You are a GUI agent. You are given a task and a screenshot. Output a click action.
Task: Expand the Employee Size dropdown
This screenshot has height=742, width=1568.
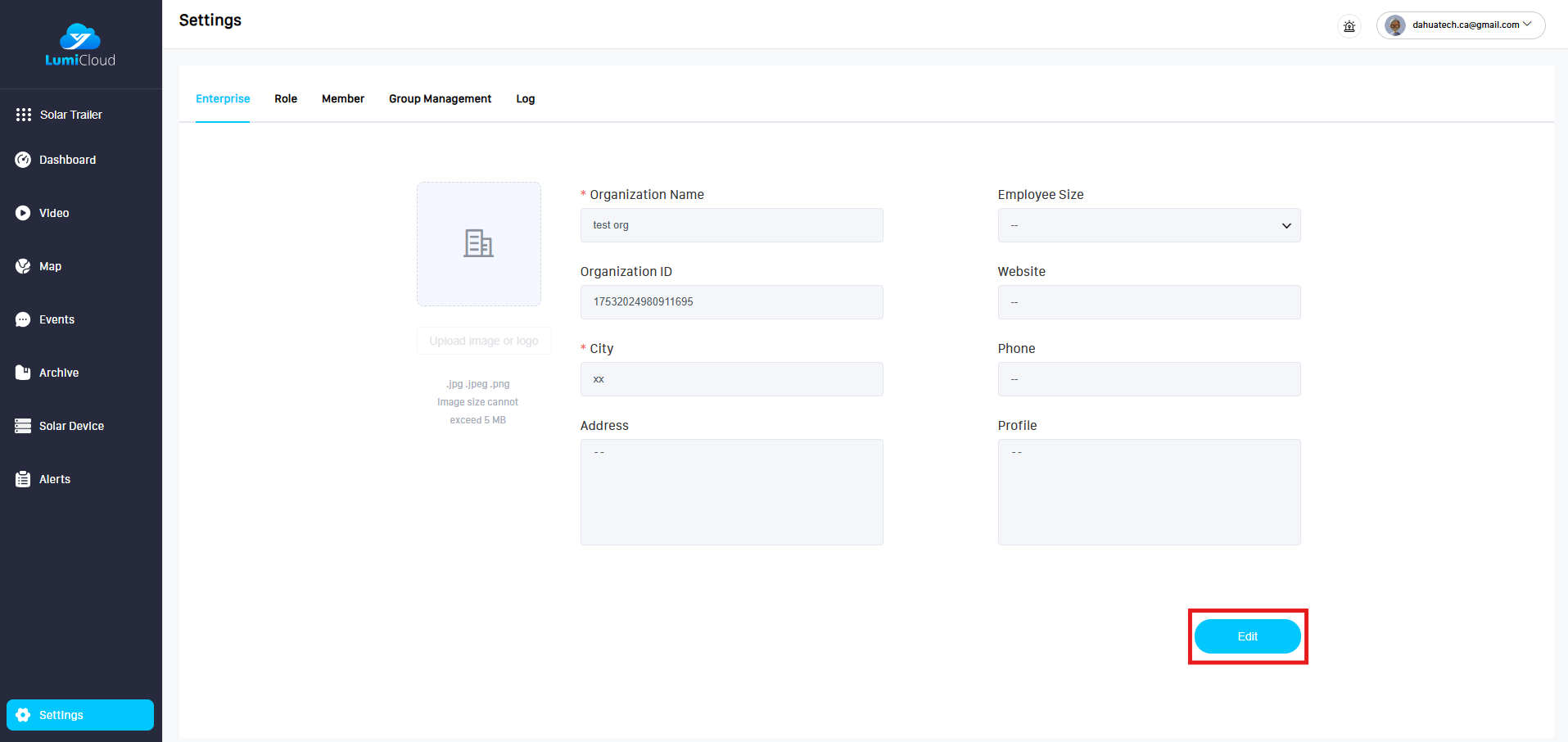pos(1148,225)
